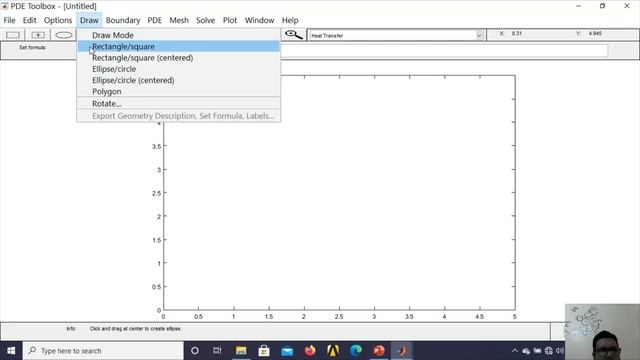Launch Microsoft Edge from the taskbar
This screenshot has height=360, width=640.
click(356, 351)
